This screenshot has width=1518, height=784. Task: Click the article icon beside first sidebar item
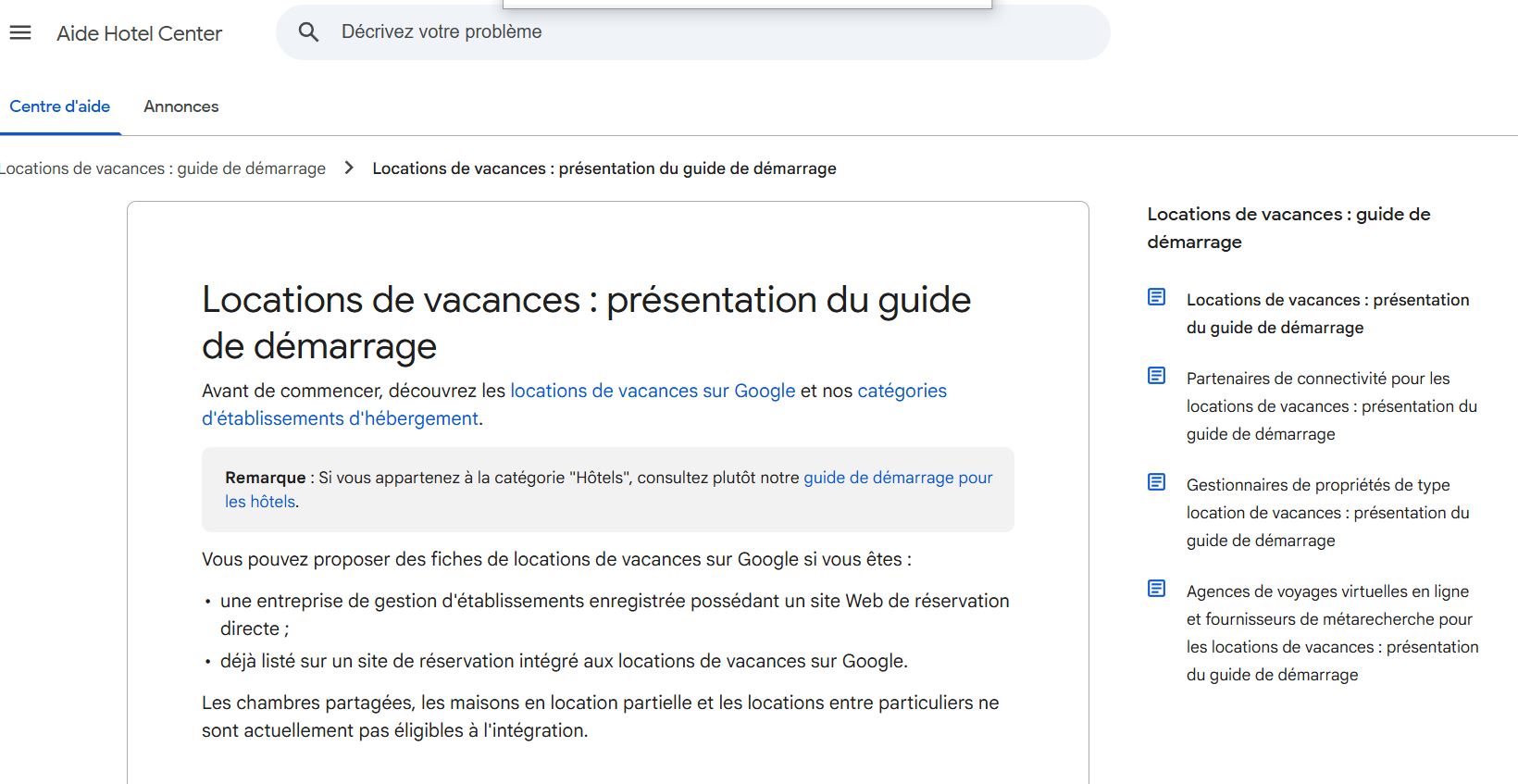tap(1156, 297)
